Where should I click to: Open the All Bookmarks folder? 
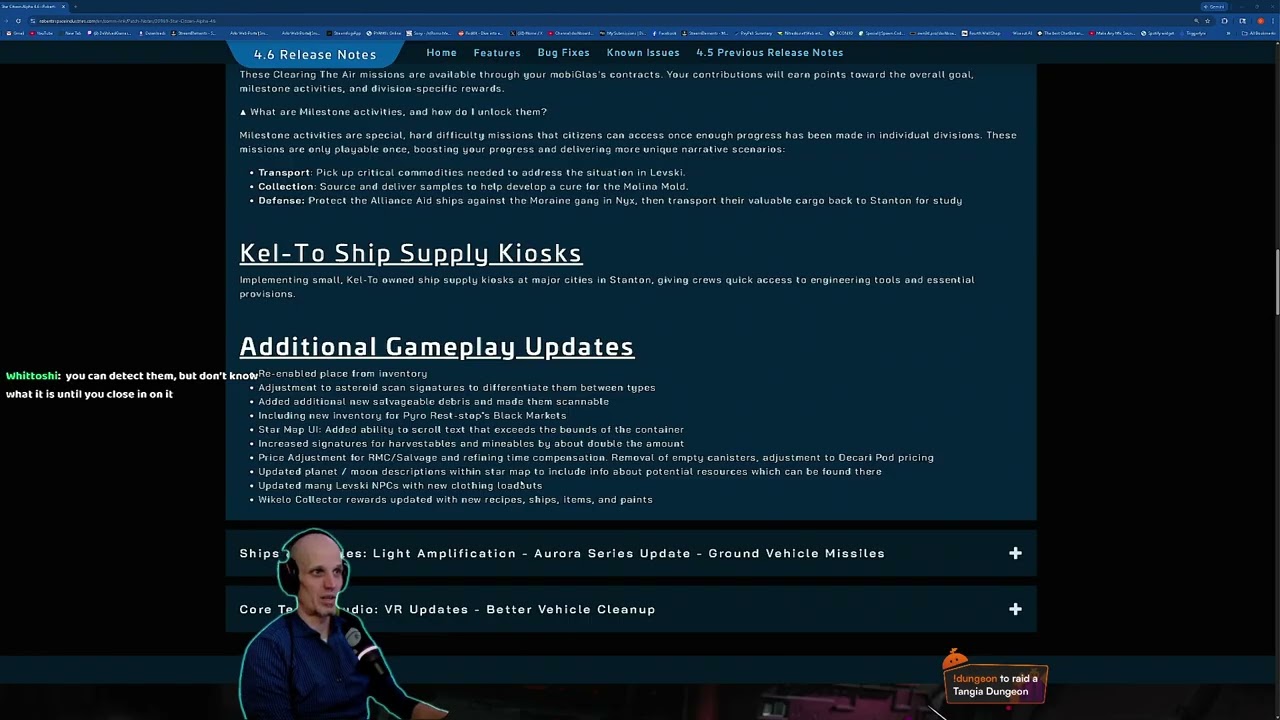coord(1258,33)
